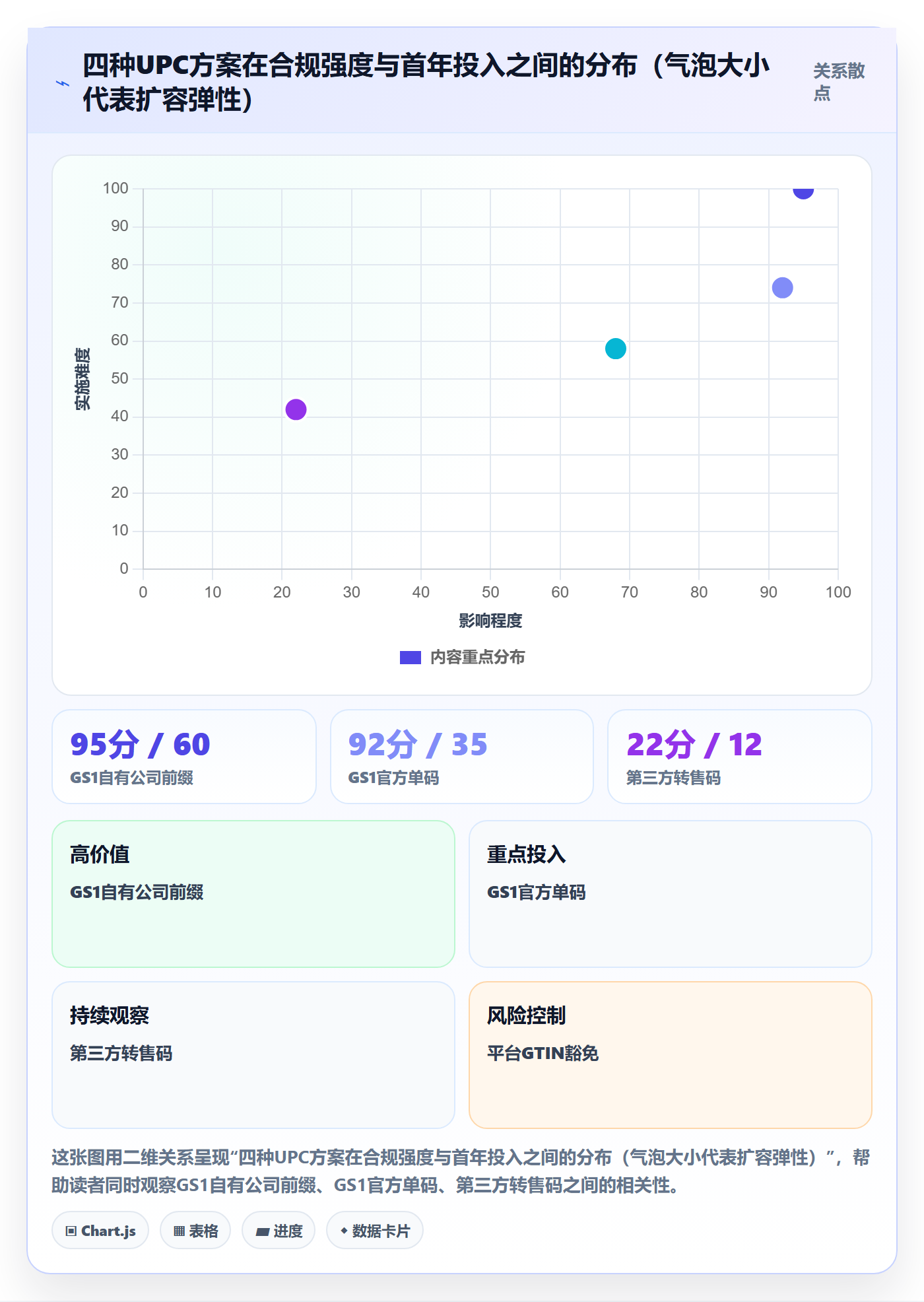The width and height of the screenshot is (924, 1302).
Task: Select the cyan bubble in the scatter chart
Action: click(616, 349)
